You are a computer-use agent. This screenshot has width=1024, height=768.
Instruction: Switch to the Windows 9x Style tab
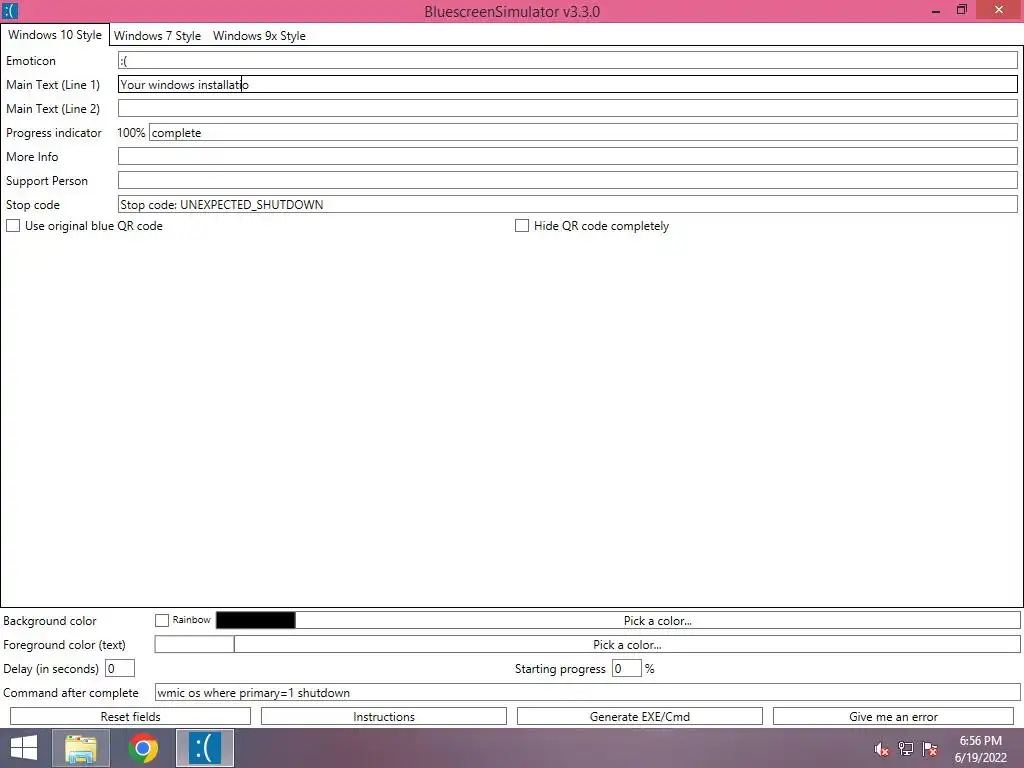[x=259, y=36]
